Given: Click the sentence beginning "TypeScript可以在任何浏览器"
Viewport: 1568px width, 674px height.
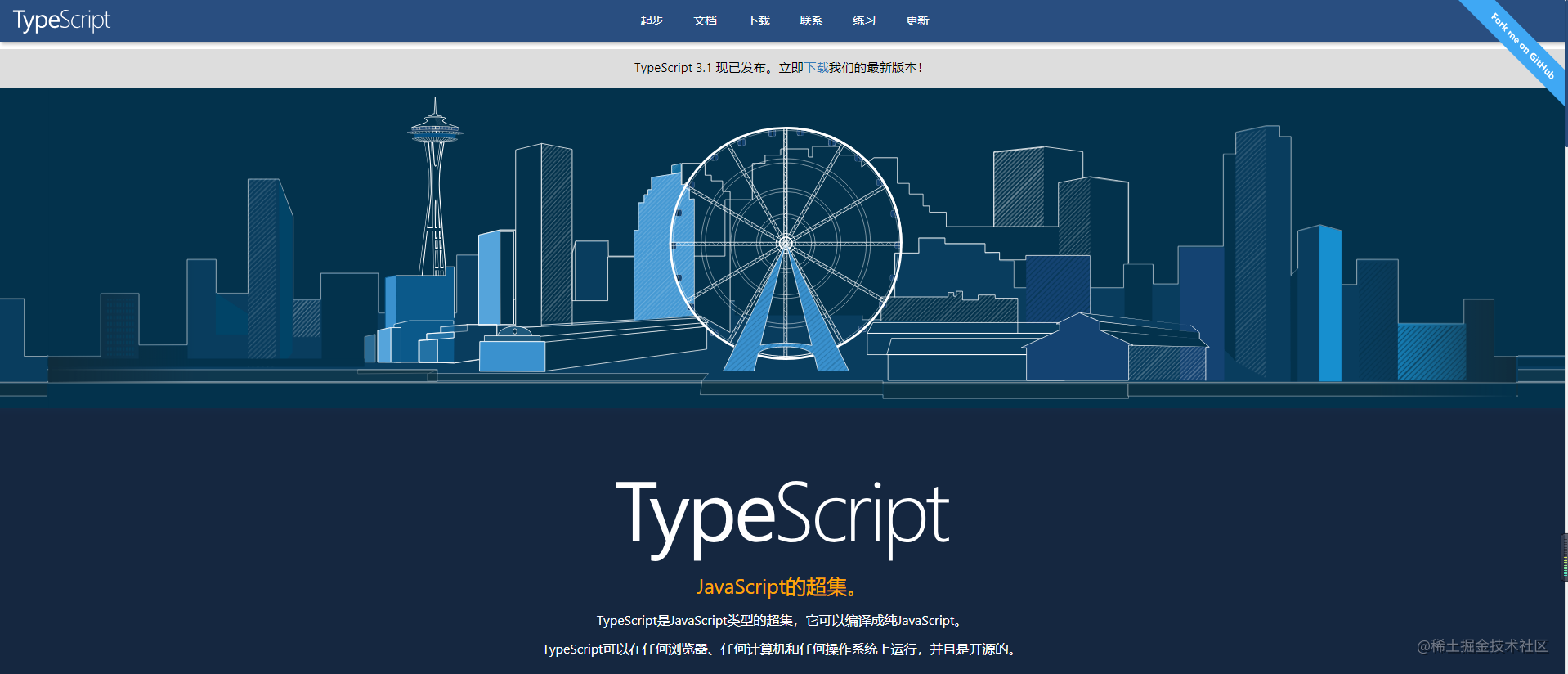Looking at the screenshot, I should (781, 649).
